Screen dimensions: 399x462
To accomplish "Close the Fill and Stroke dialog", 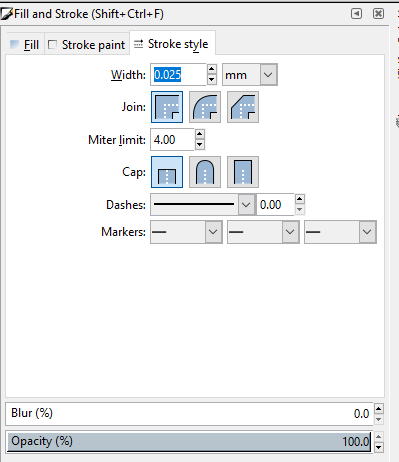I will 378,14.
